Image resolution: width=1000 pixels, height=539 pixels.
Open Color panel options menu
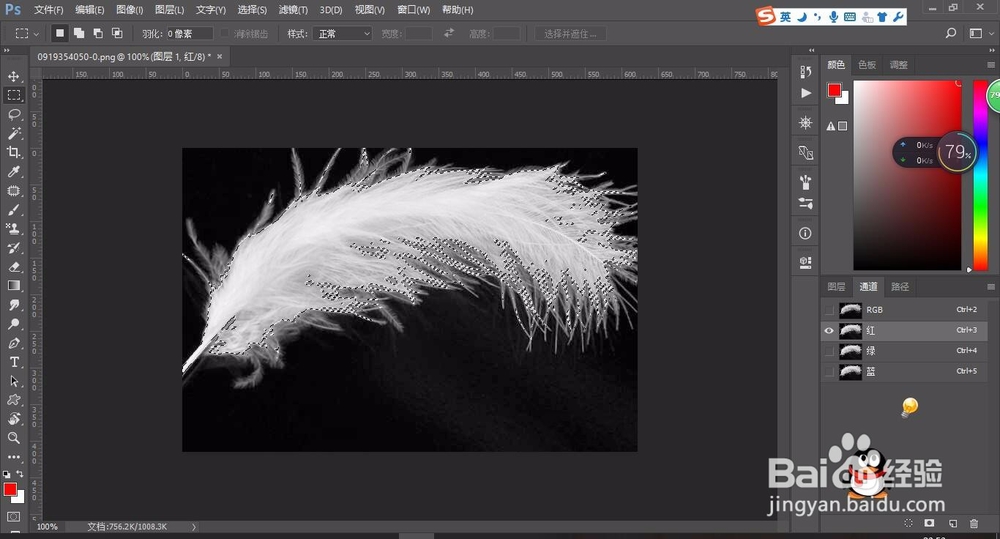[990, 65]
